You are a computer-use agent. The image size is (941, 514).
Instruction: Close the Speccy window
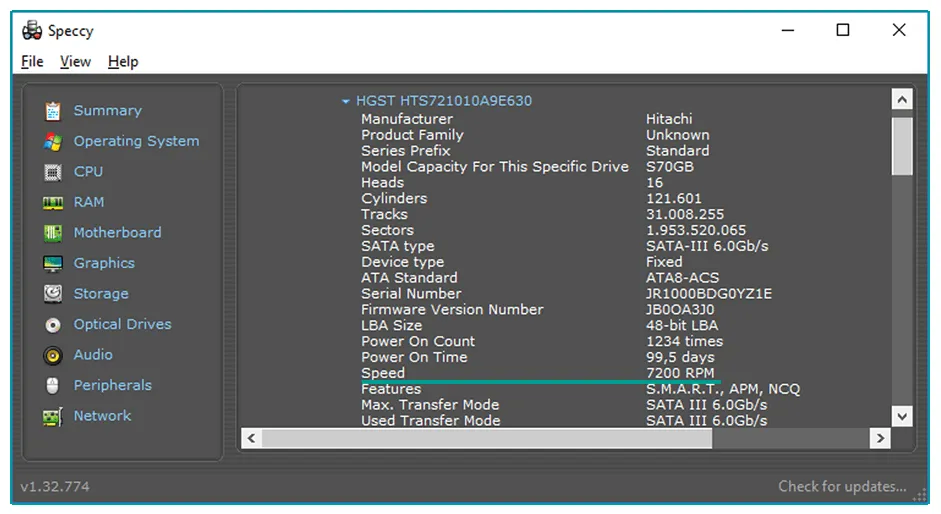point(898,30)
